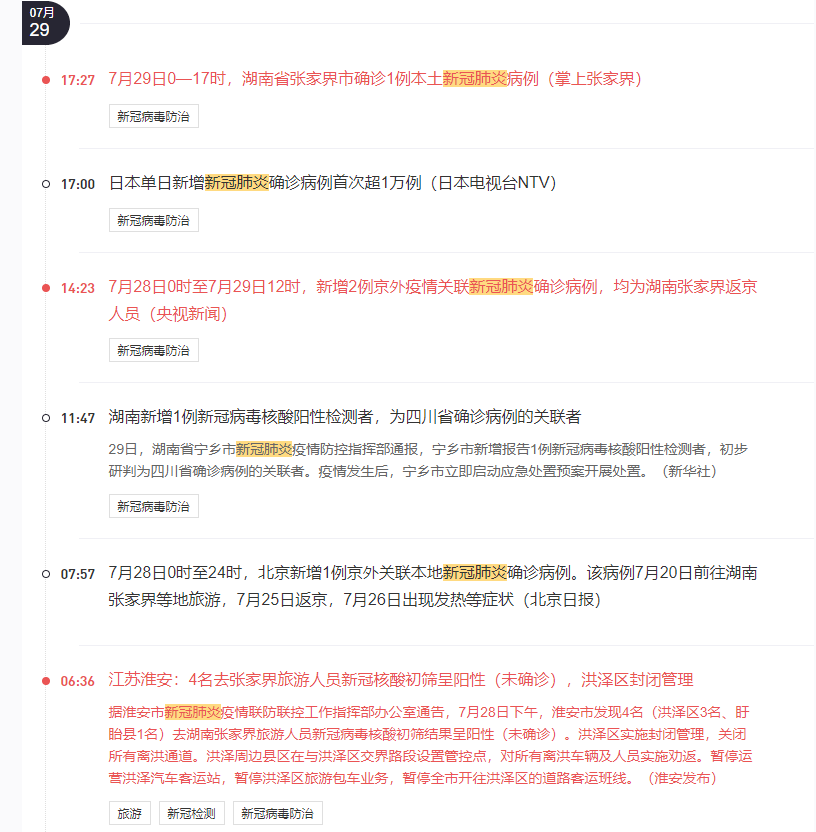Click the 新冠病毒防治 tag under the 17:00 item
Screen dimensions: 816x832
tap(154, 220)
